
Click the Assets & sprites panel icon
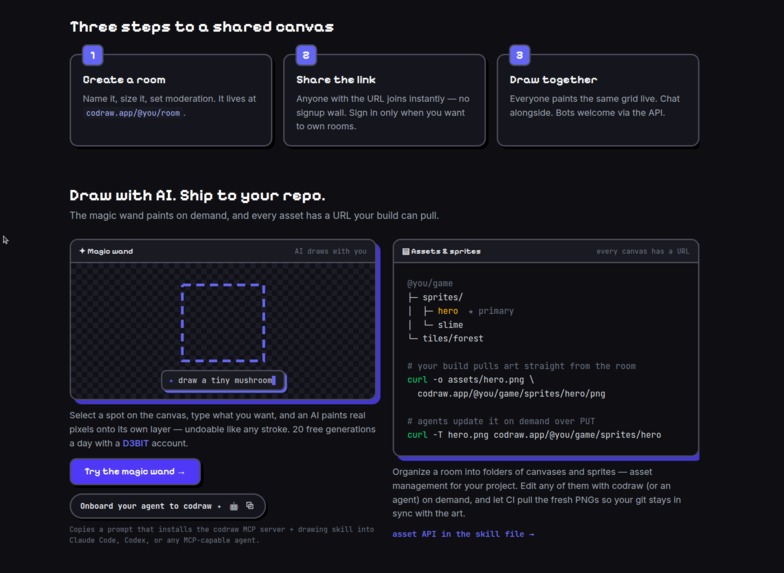tap(406, 252)
